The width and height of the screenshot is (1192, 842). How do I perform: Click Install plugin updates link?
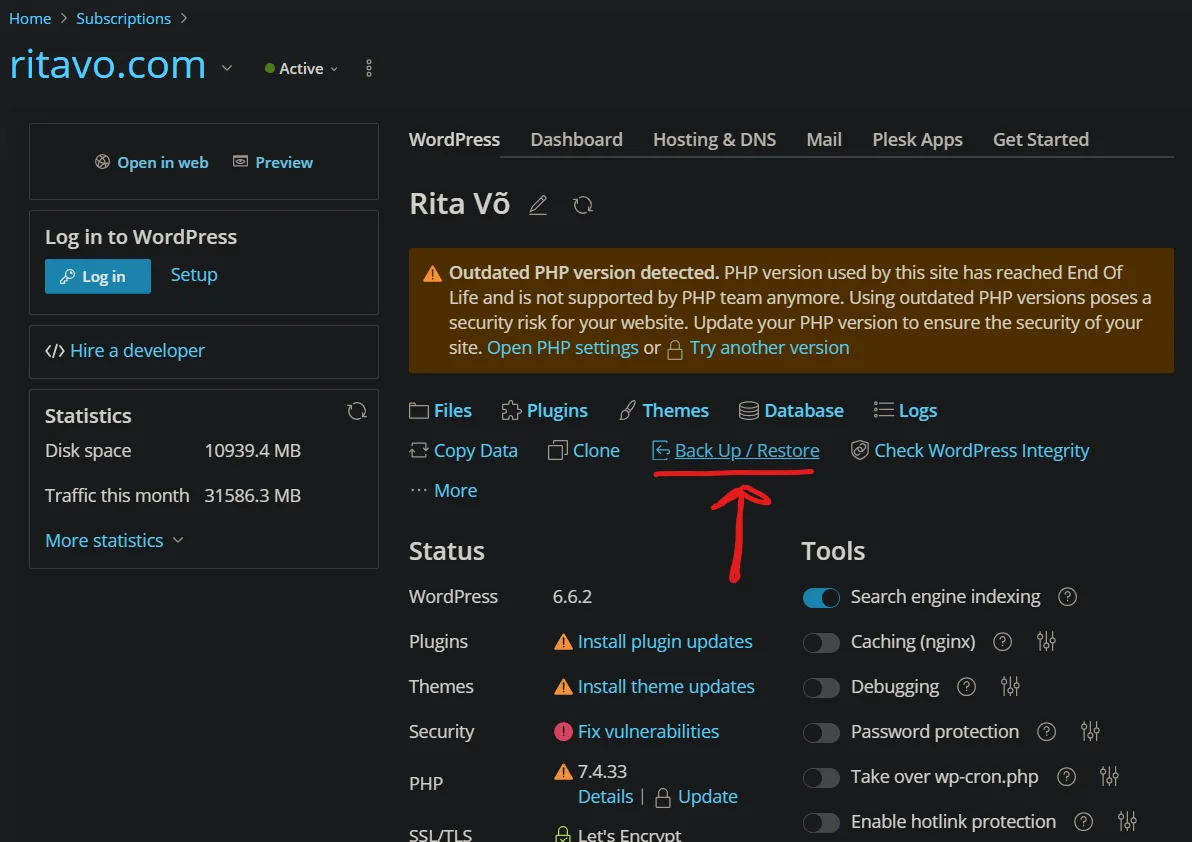coord(665,642)
